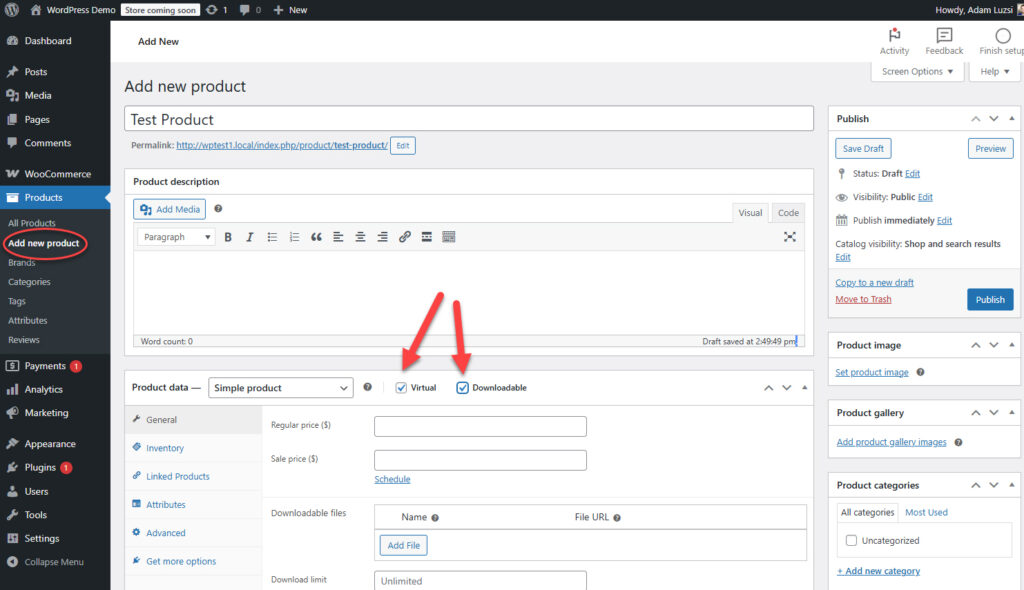Click the Preview button
Screen dimensions: 1024x590
(990, 148)
